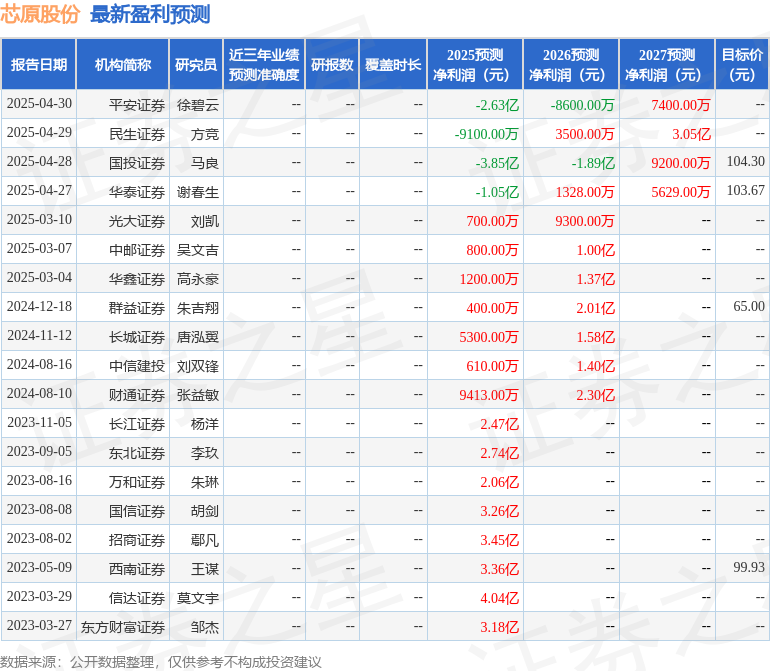Image resolution: width=770 pixels, height=671 pixels.
Task: Open the 芯原股份 title link
Action: (40, 14)
